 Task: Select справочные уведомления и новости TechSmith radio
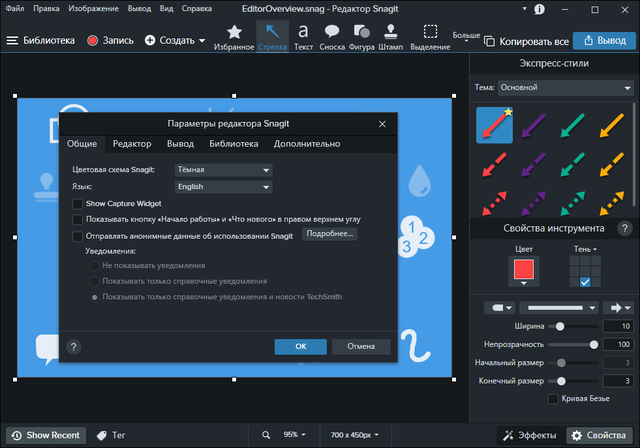tap(94, 297)
